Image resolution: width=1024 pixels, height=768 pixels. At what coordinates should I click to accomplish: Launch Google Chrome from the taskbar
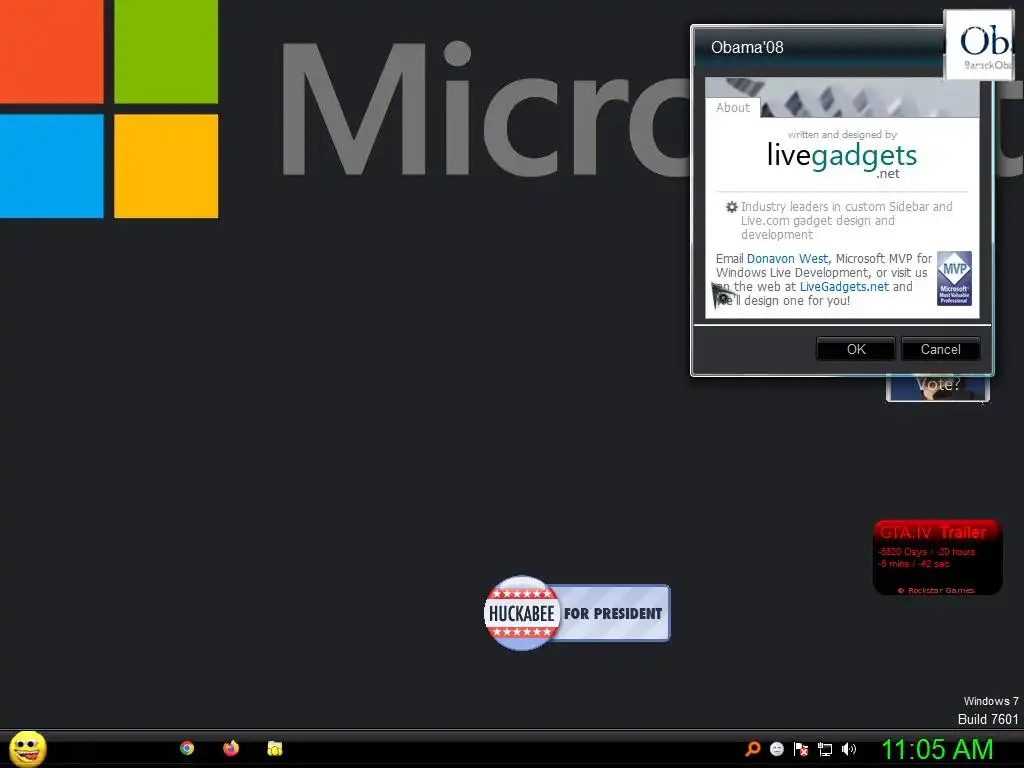[187, 748]
